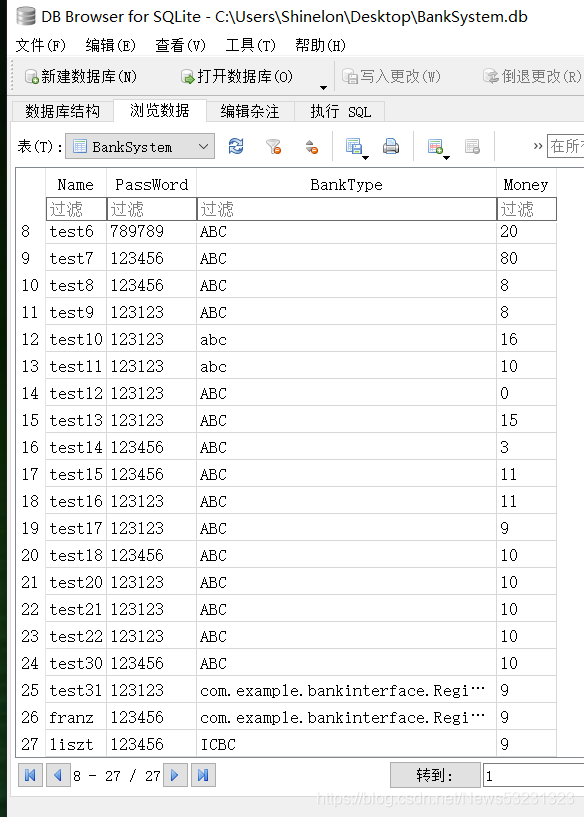Click the 转到: button

coord(435,775)
